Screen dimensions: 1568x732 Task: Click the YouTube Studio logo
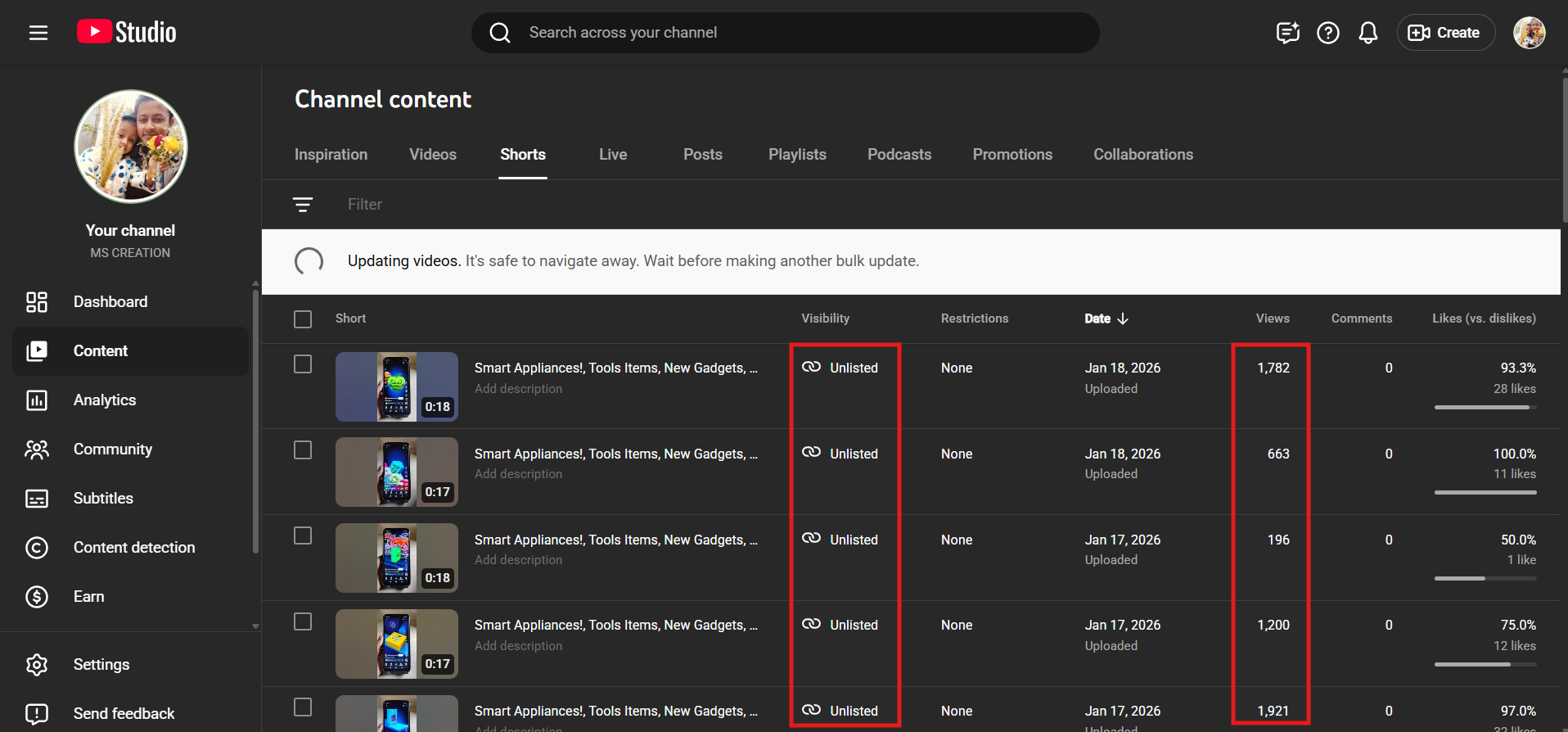(127, 33)
